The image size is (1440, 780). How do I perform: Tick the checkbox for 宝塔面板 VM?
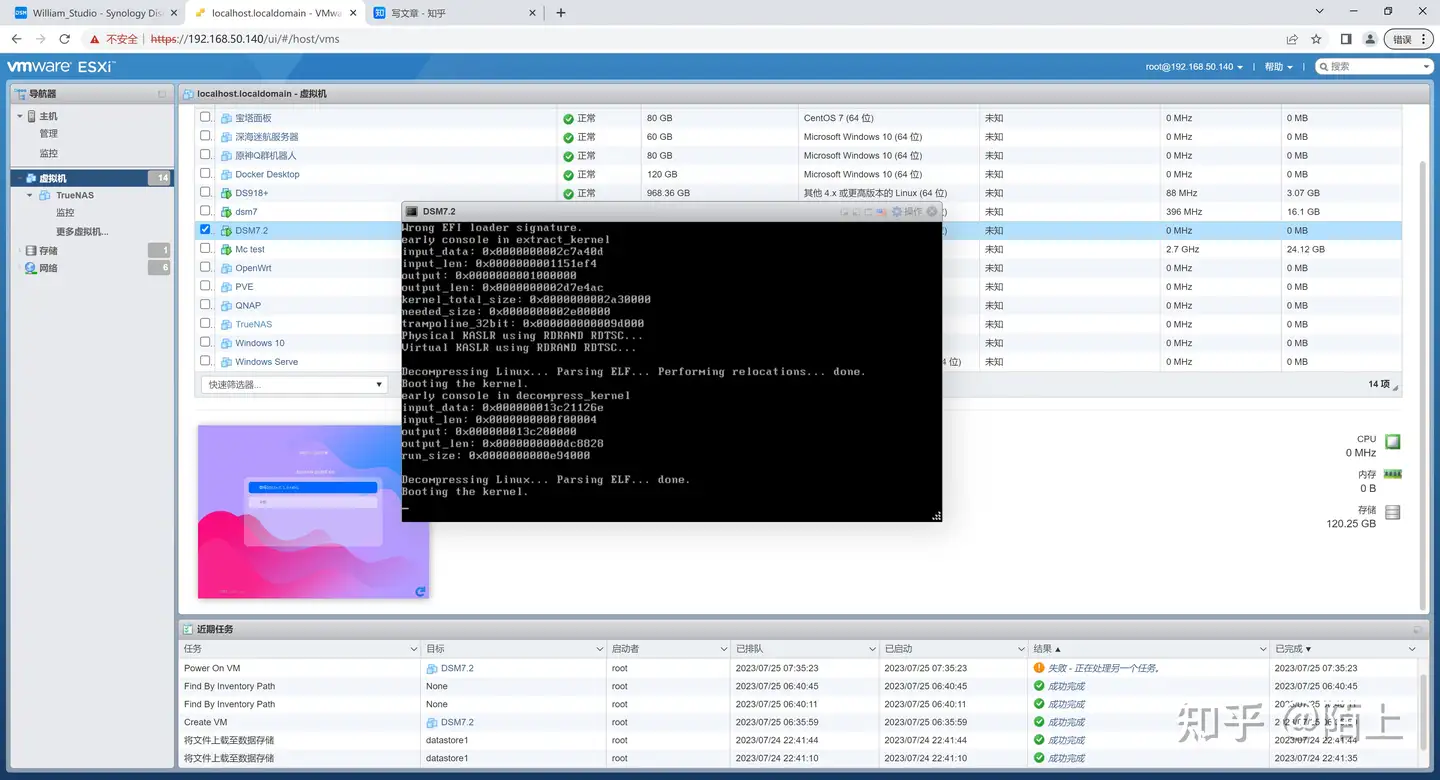coord(205,117)
